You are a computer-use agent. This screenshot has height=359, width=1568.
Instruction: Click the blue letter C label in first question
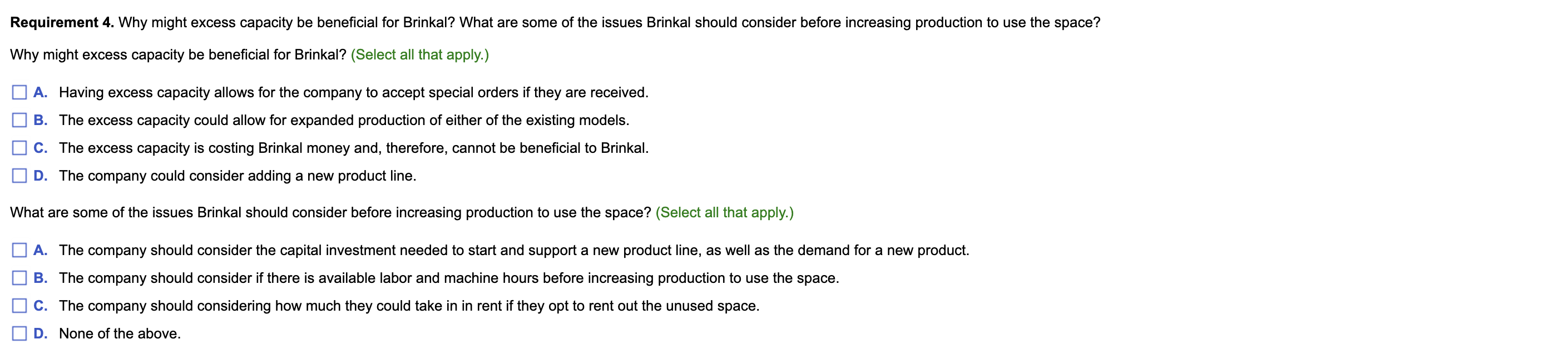coord(40,148)
